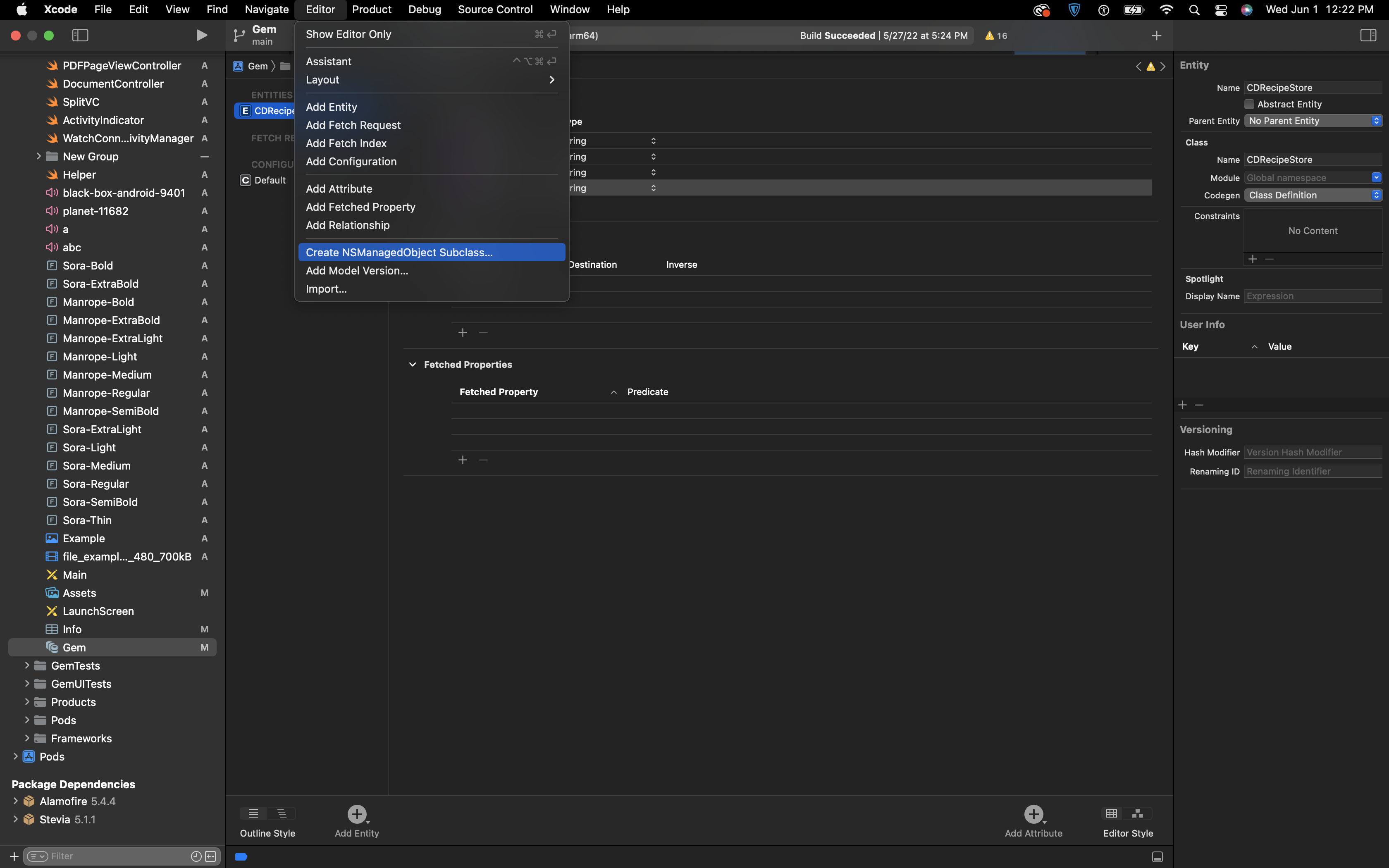Image resolution: width=1389 pixels, height=868 pixels.
Task: Add a fetched property with plus button
Action: coord(463,460)
